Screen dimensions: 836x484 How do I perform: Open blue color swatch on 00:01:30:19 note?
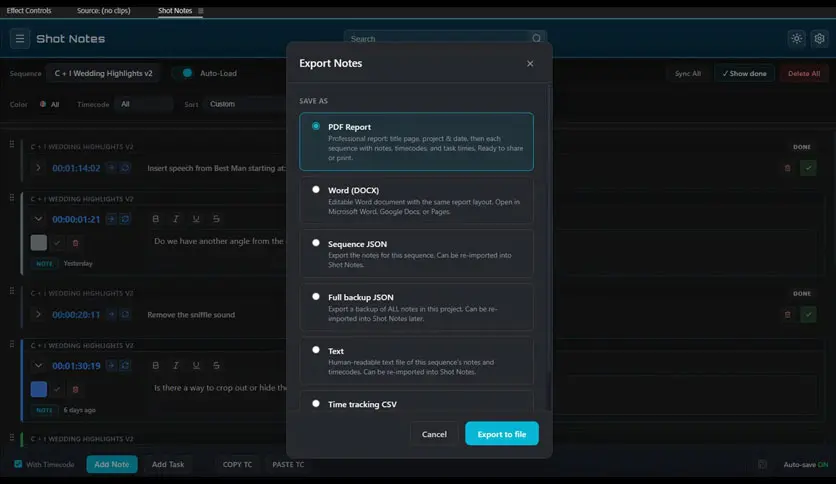[x=38, y=389]
